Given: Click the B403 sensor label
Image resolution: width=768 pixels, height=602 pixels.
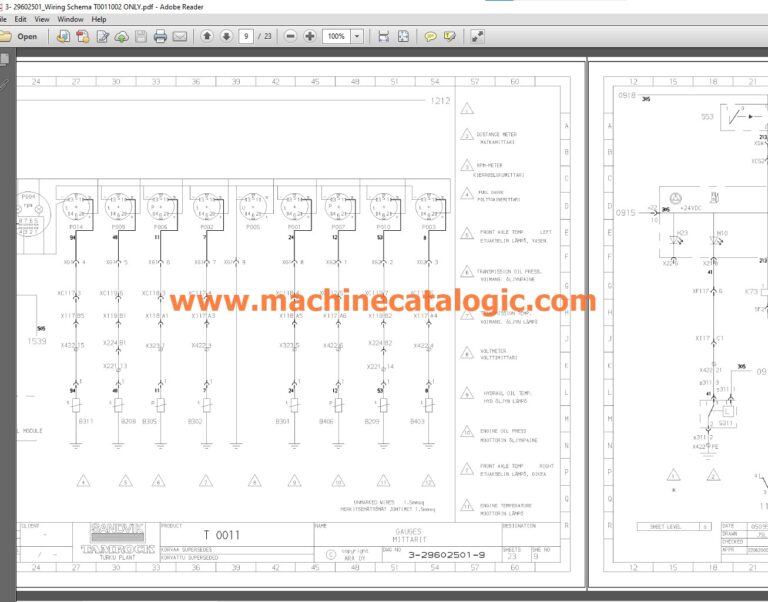Looking at the screenshot, I should (x=417, y=421).
